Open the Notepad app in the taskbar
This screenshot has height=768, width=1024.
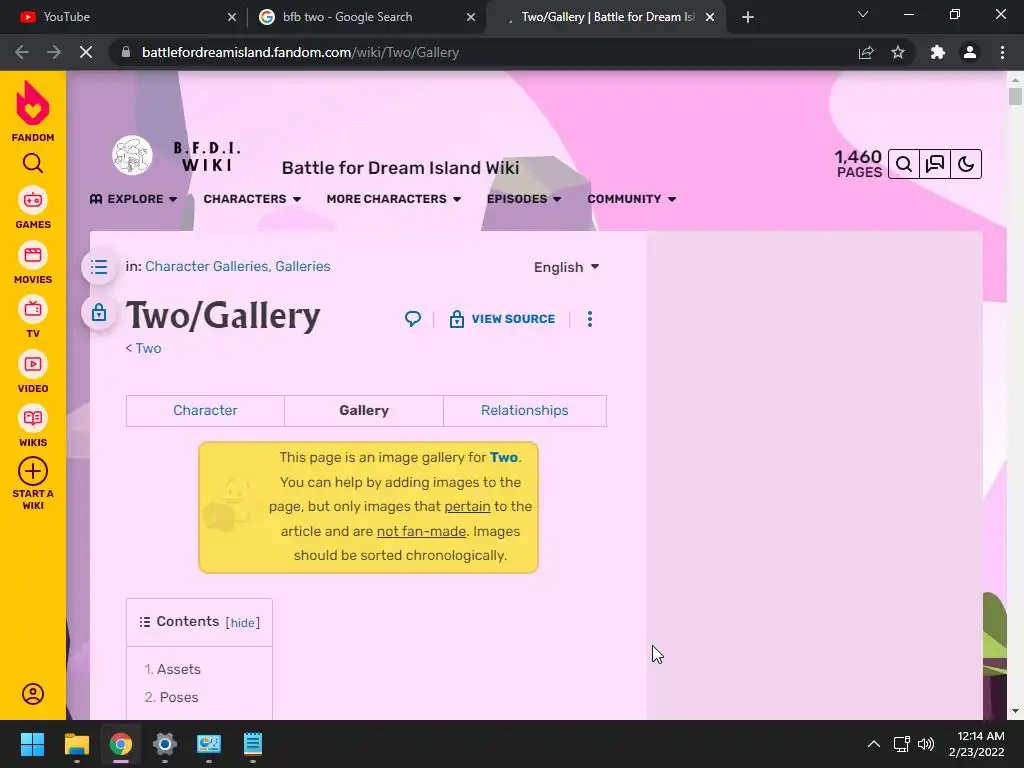point(253,744)
